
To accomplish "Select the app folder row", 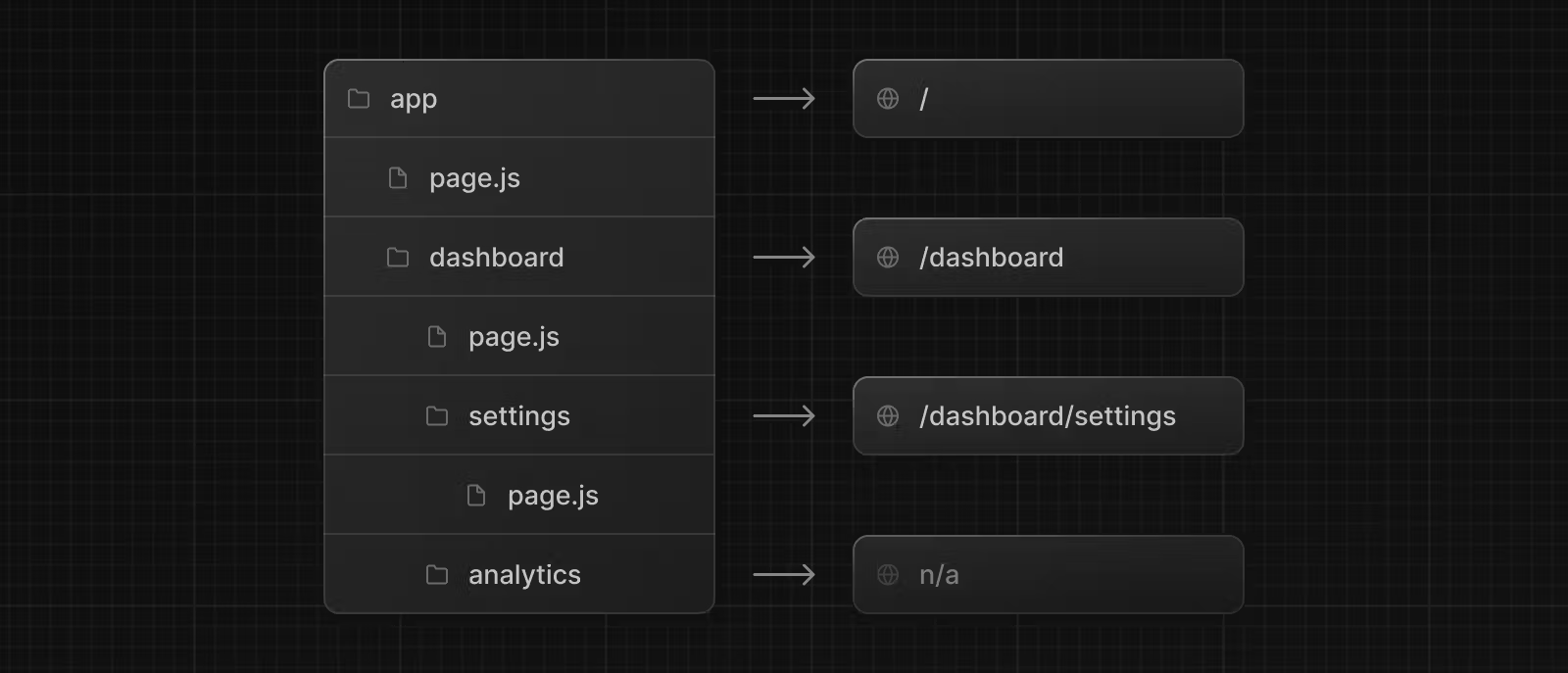I will pos(519,99).
